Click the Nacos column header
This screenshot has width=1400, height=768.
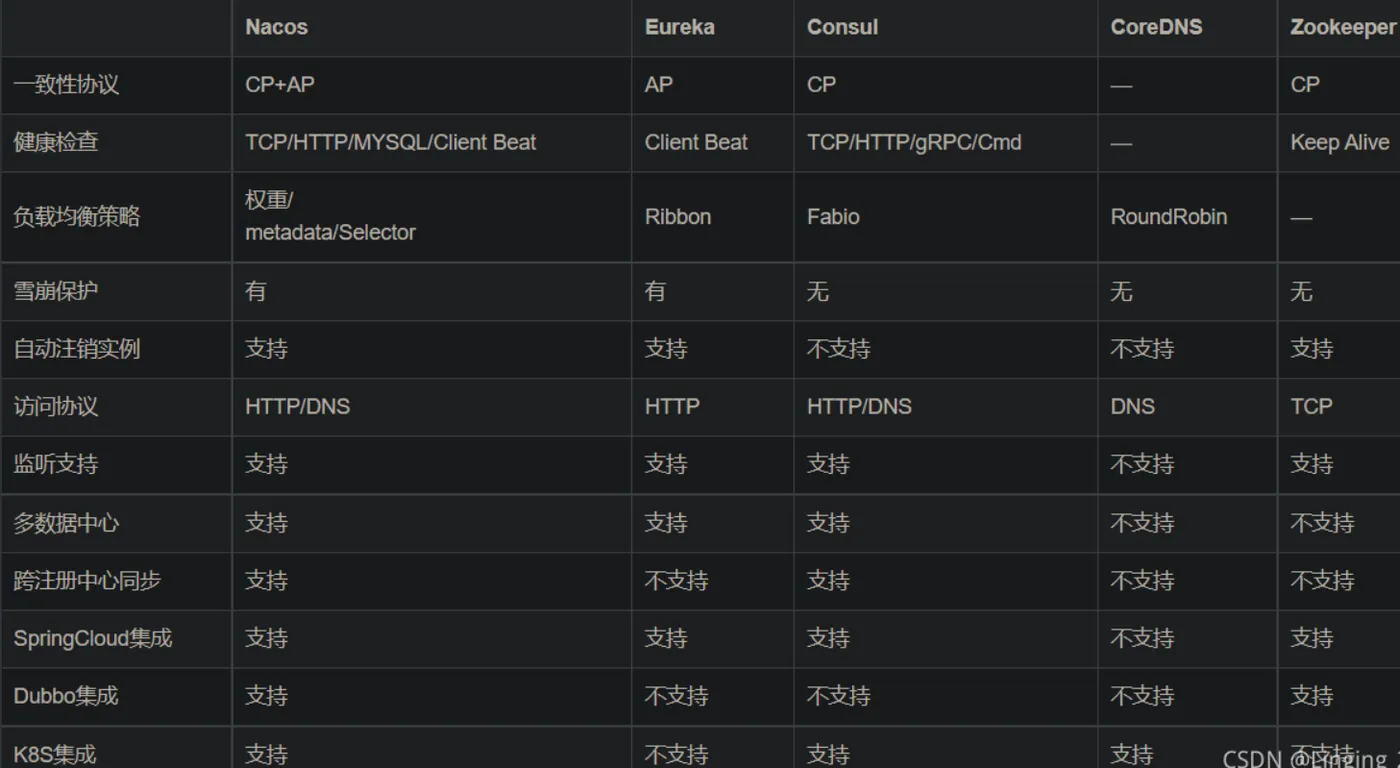pos(276,27)
